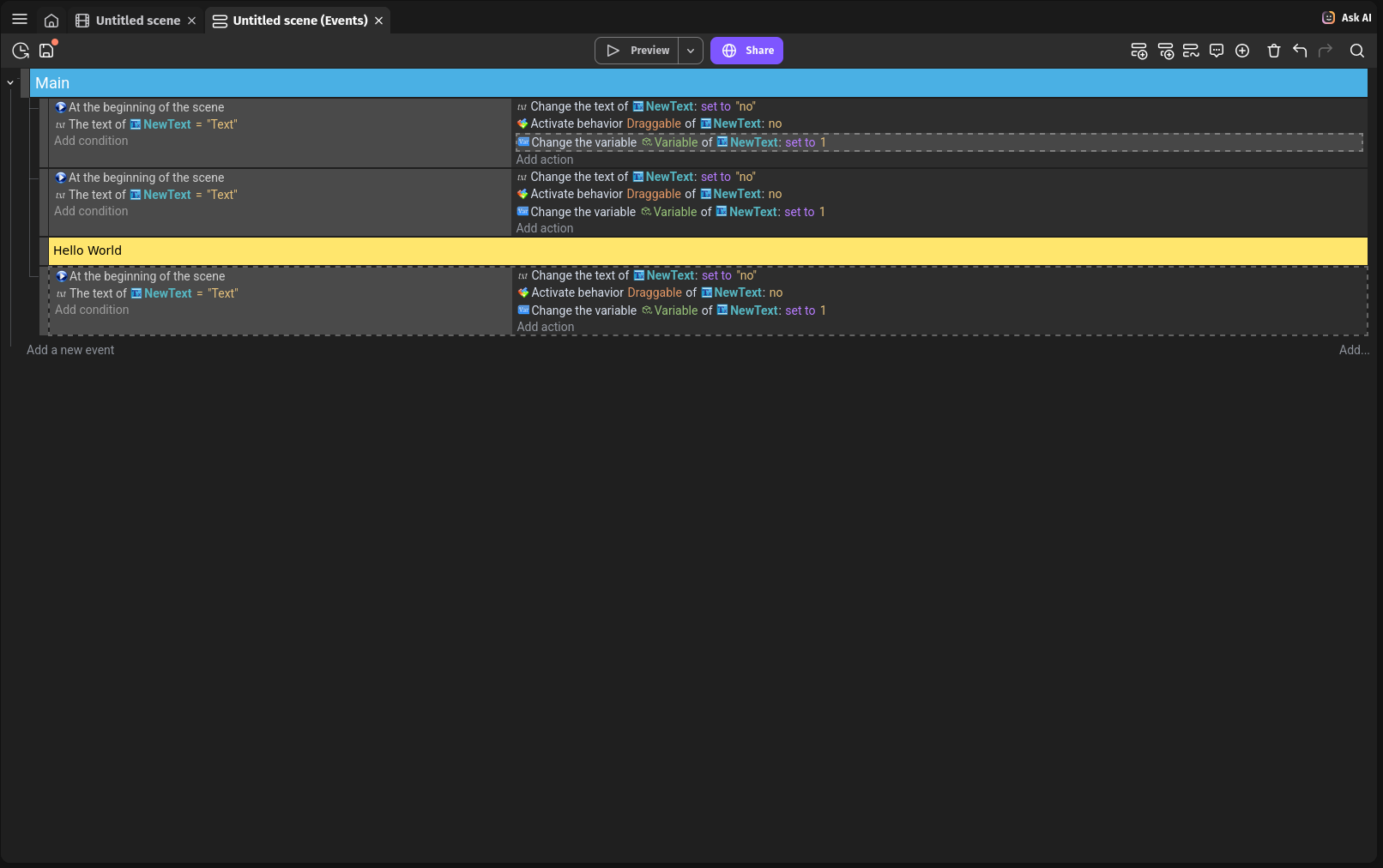
Task: Launch the game Preview
Action: pyautogui.click(x=637, y=51)
